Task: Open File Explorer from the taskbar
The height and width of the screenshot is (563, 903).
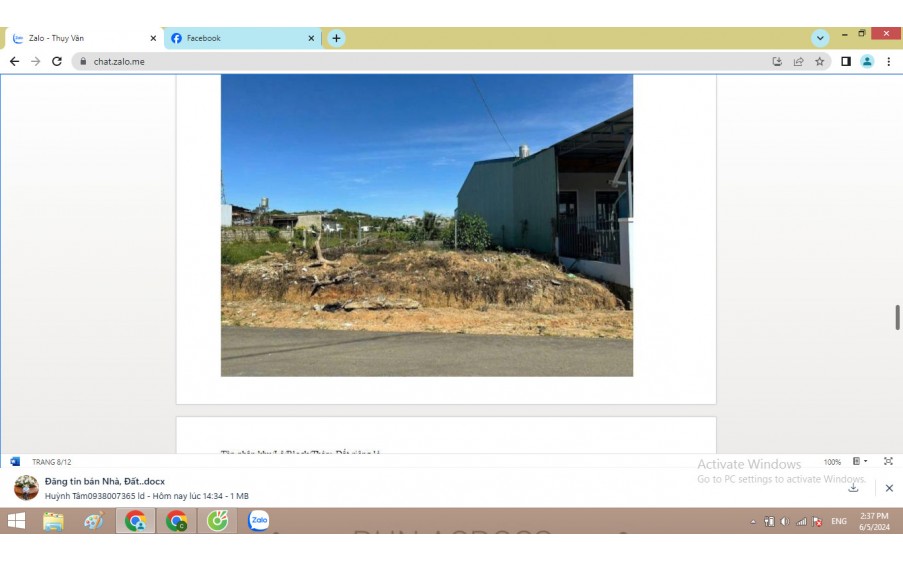Action: pos(53,521)
